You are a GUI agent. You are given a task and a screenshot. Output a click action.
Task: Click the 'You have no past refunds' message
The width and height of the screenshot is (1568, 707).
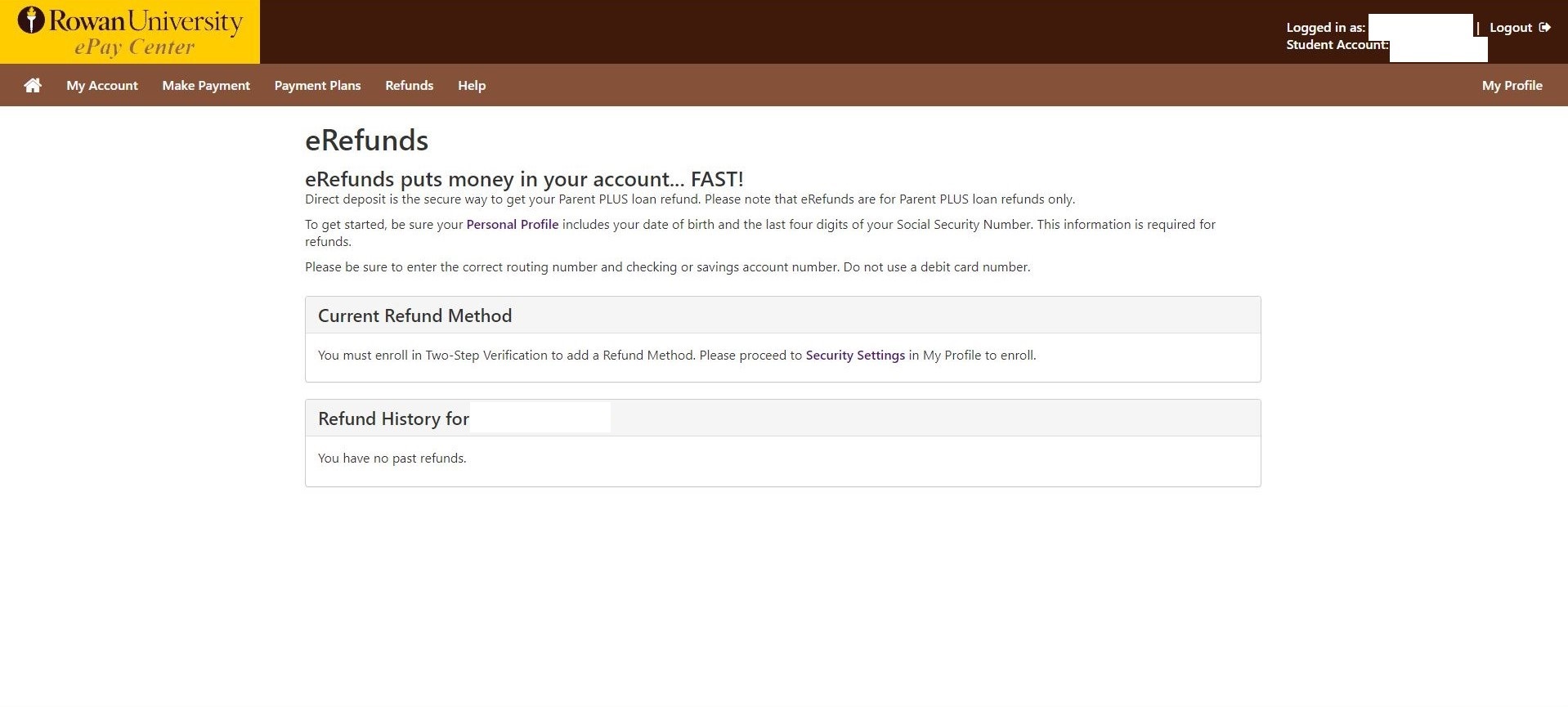392,459
